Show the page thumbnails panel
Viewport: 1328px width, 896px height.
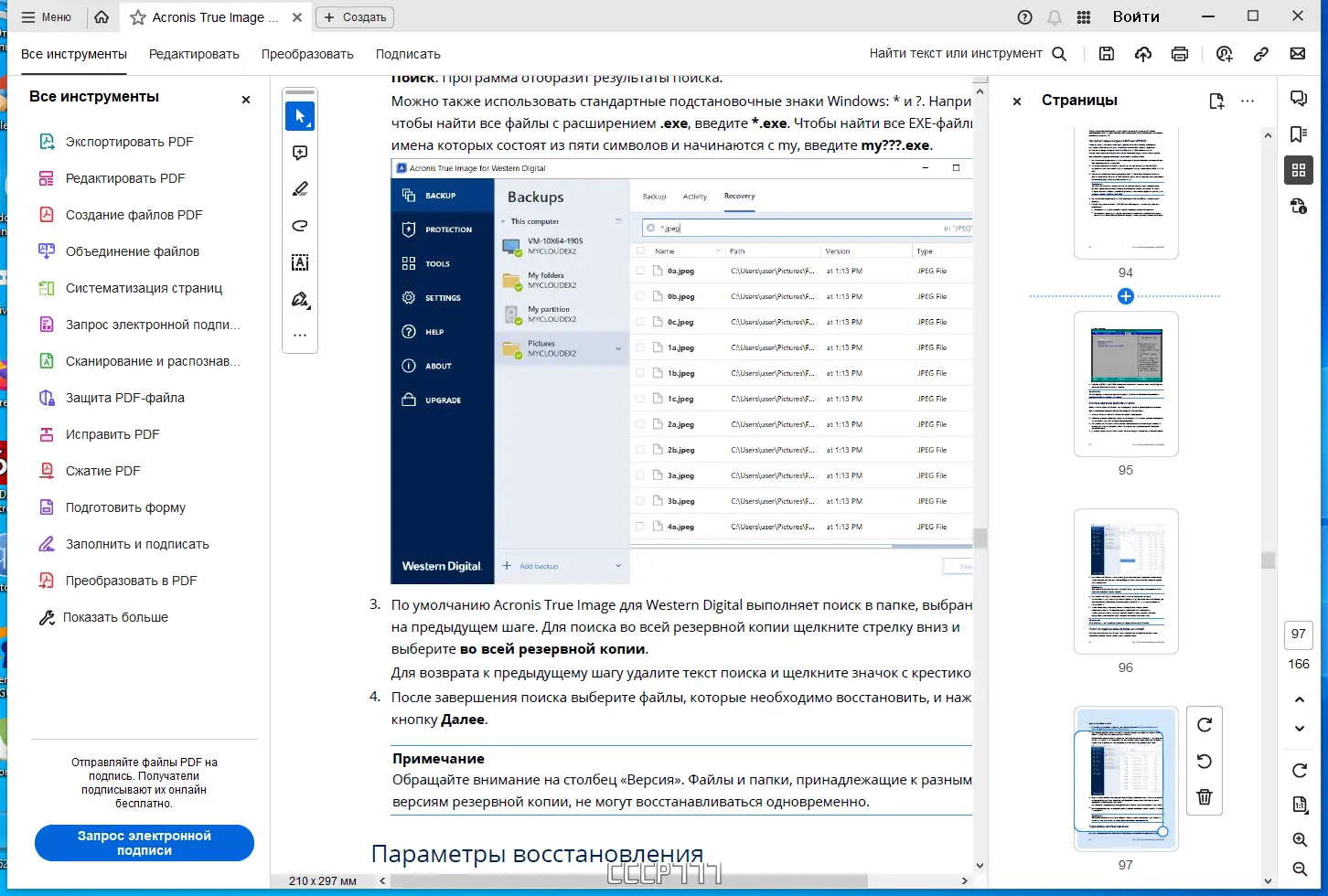[x=1299, y=170]
